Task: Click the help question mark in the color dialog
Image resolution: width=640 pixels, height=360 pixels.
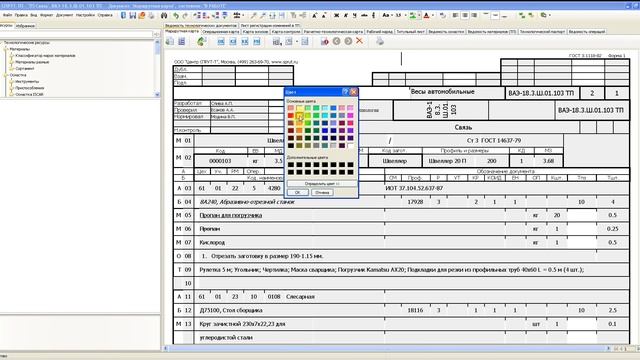Action: click(345, 92)
